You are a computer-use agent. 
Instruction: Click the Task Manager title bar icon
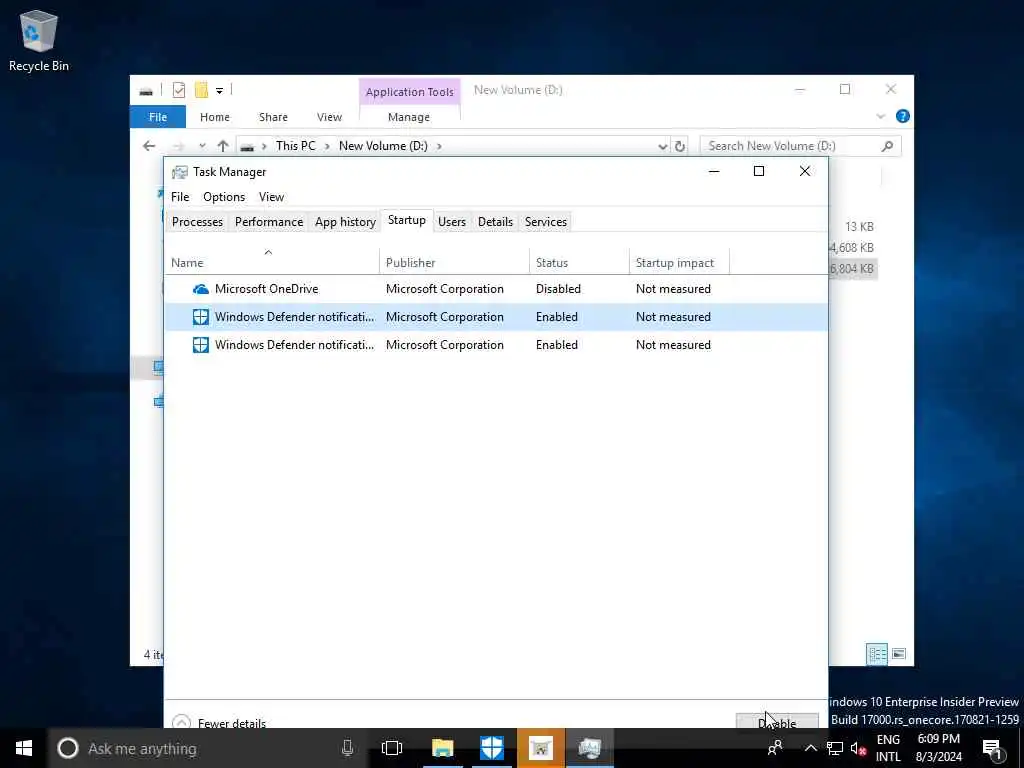179,172
